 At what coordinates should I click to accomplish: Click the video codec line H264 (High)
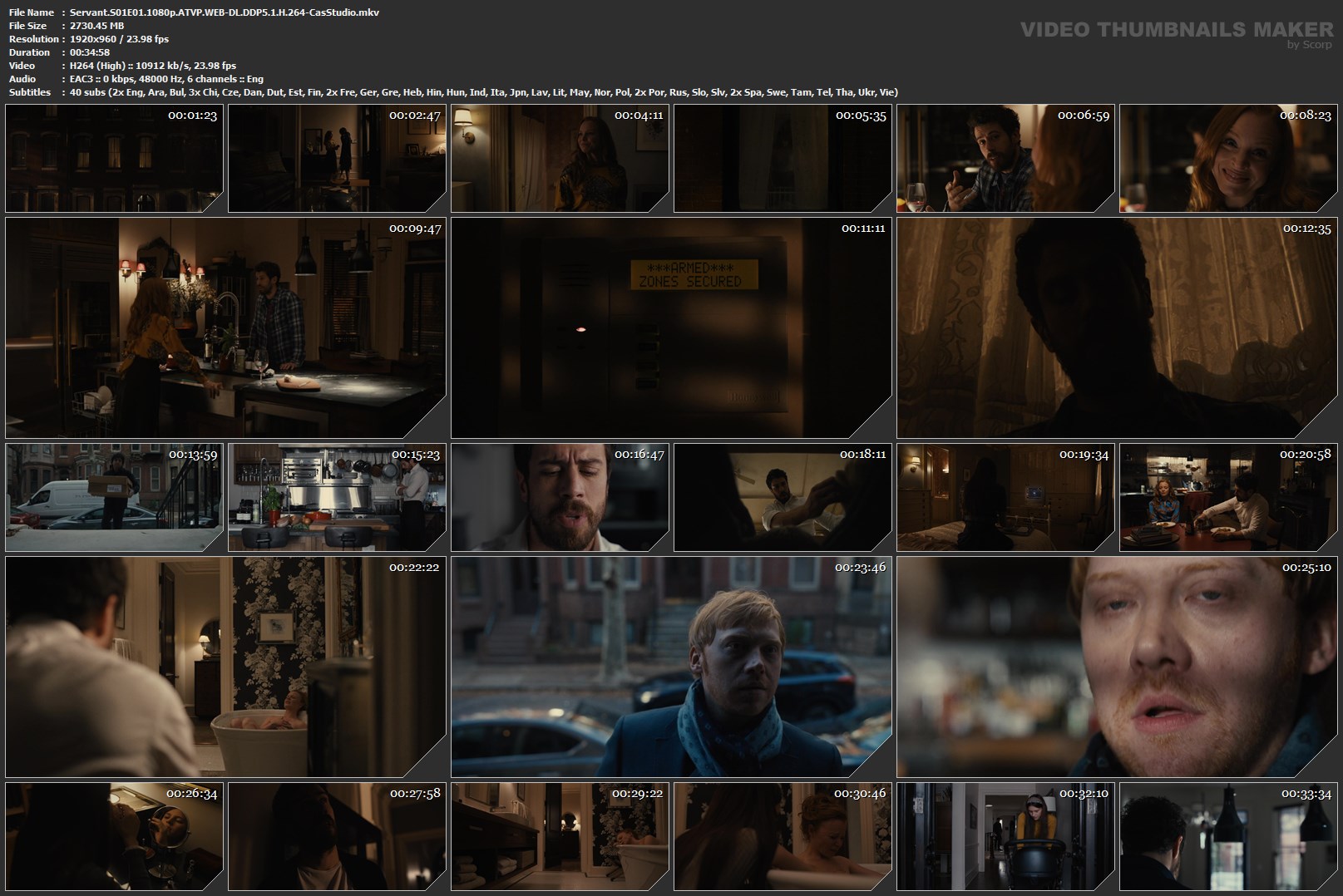(153, 66)
